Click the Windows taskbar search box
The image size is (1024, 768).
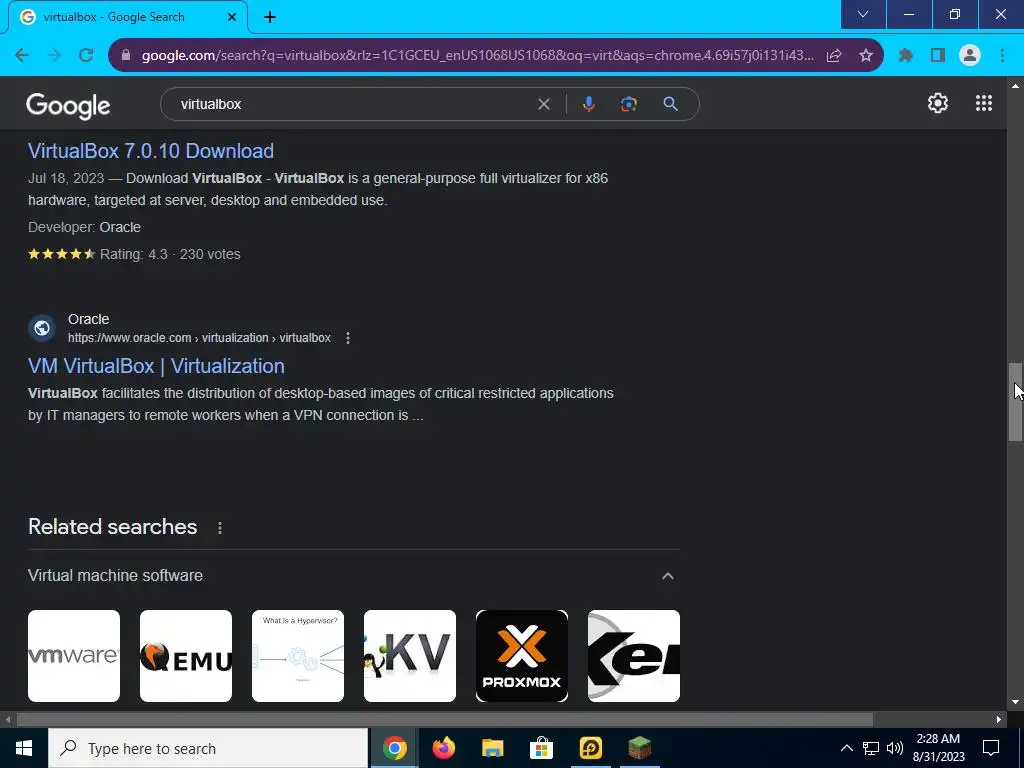pyautogui.click(x=208, y=748)
